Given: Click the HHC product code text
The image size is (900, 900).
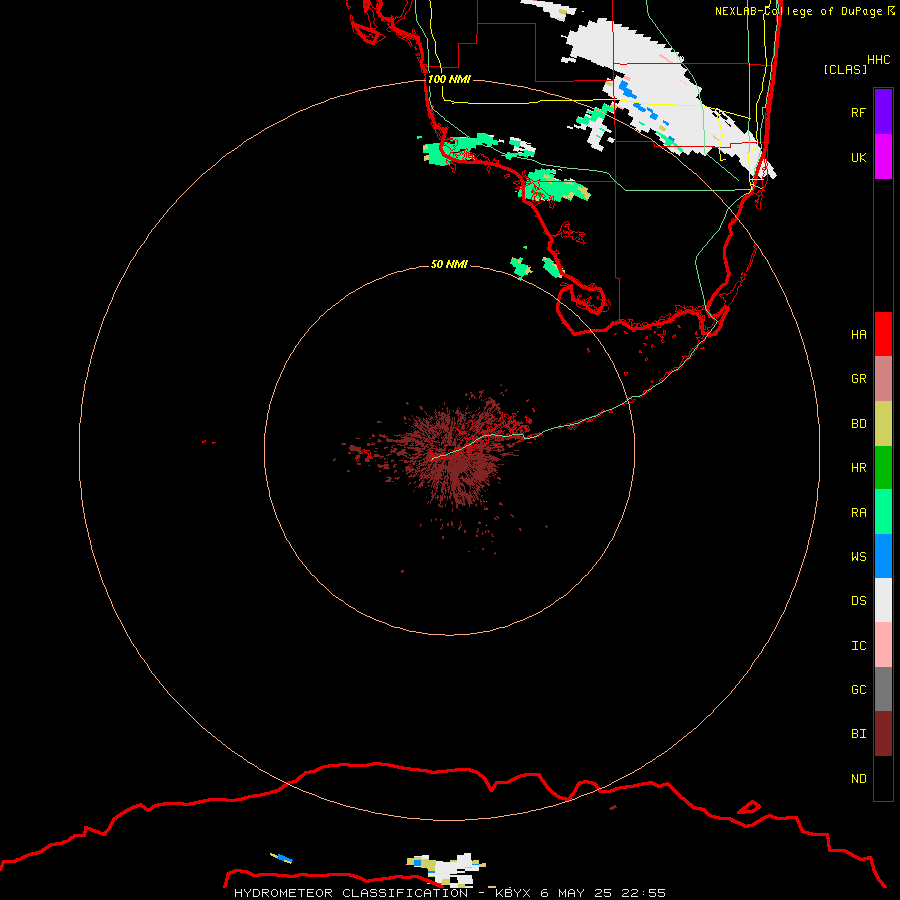Looking at the screenshot, I should click(878, 60).
